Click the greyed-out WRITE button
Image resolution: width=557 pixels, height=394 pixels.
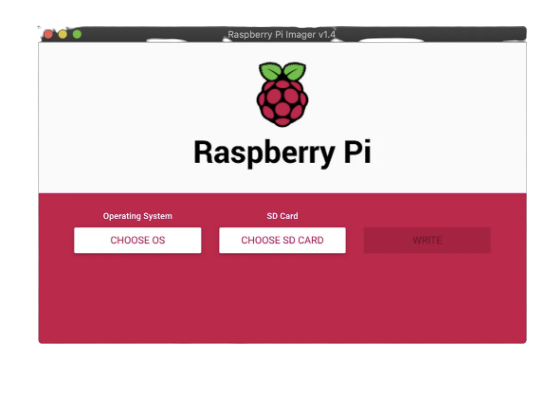click(427, 240)
